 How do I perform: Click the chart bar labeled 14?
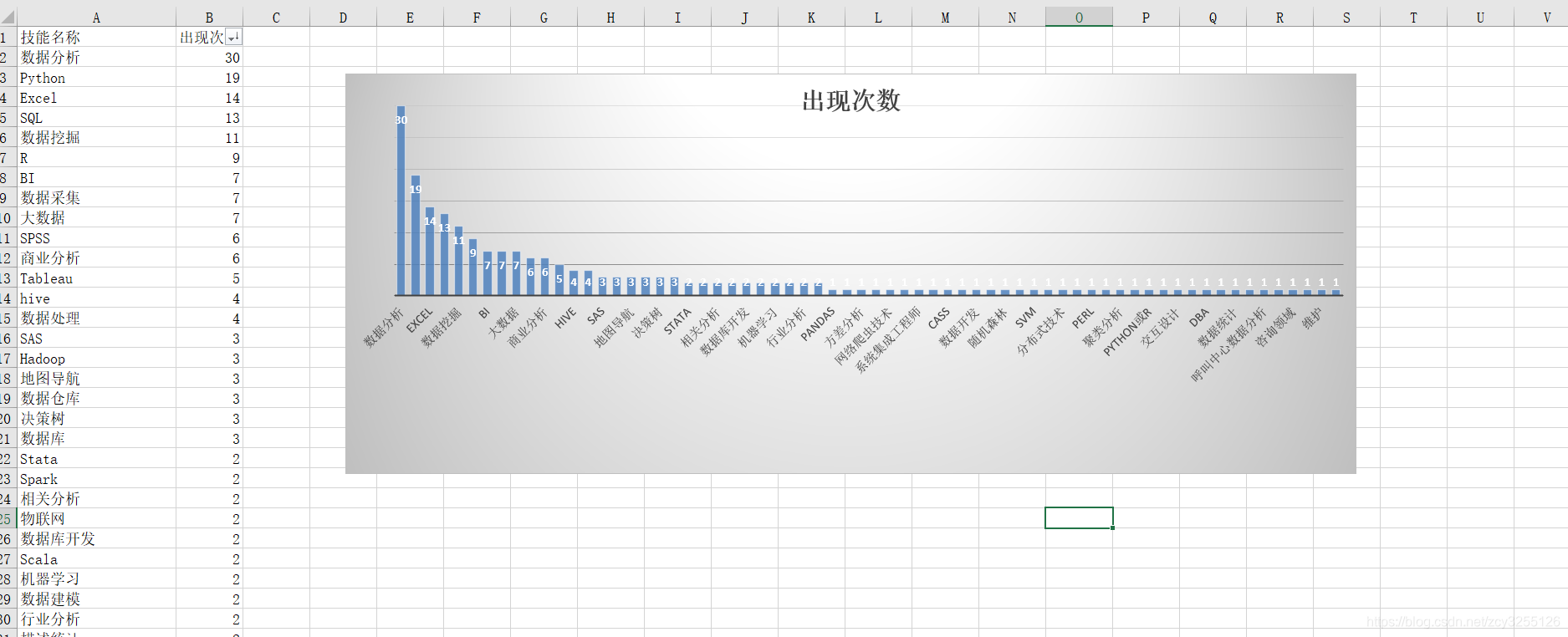point(430,252)
